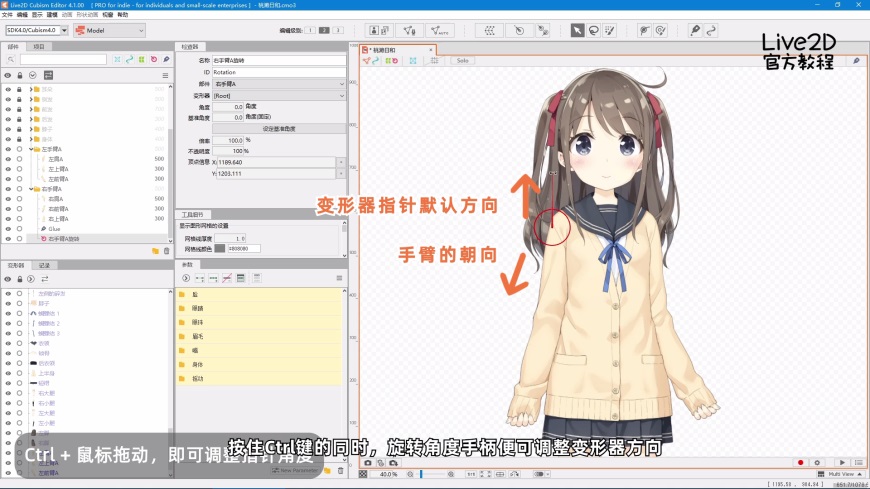Open the deformer dropdown showing [Root]
This screenshot has height=489, width=870.
(279, 95)
